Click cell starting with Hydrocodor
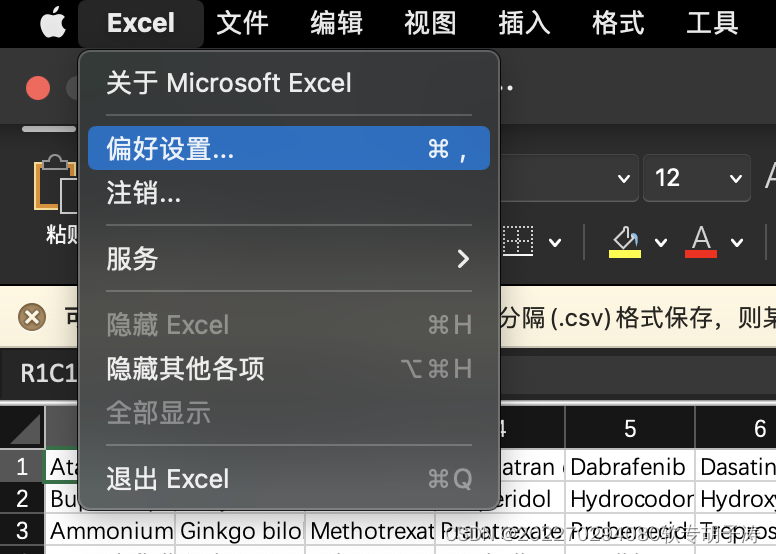The width and height of the screenshot is (776, 554). [x=630, y=499]
